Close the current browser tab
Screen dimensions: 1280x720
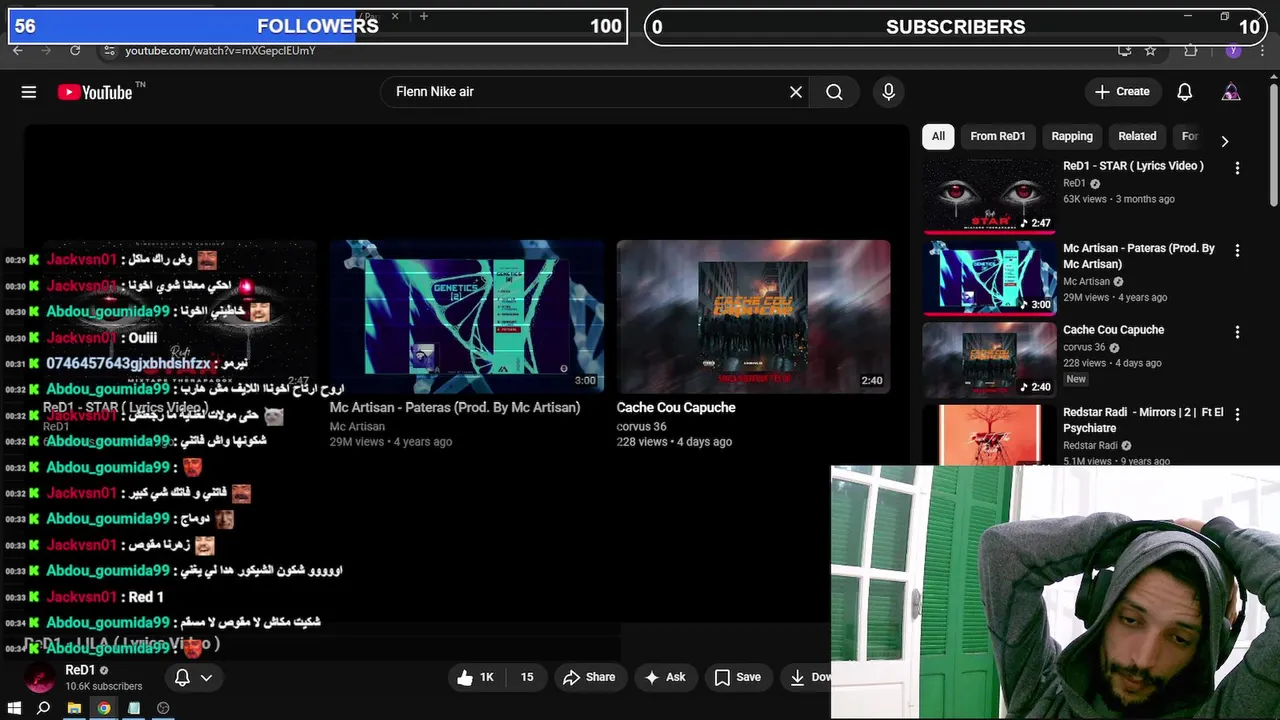pos(395,16)
